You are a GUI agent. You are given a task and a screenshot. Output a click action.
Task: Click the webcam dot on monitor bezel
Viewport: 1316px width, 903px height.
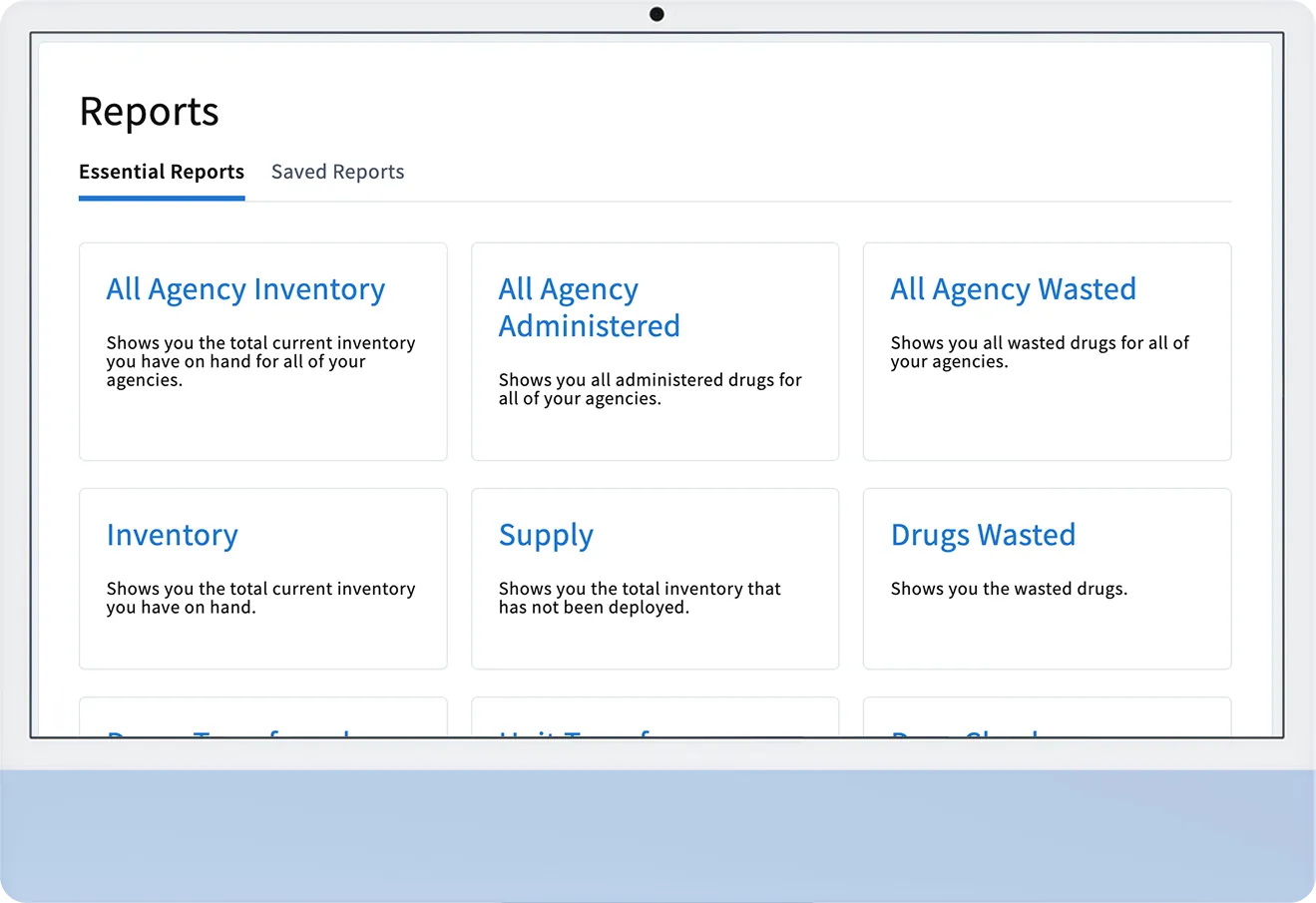coord(657,14)
